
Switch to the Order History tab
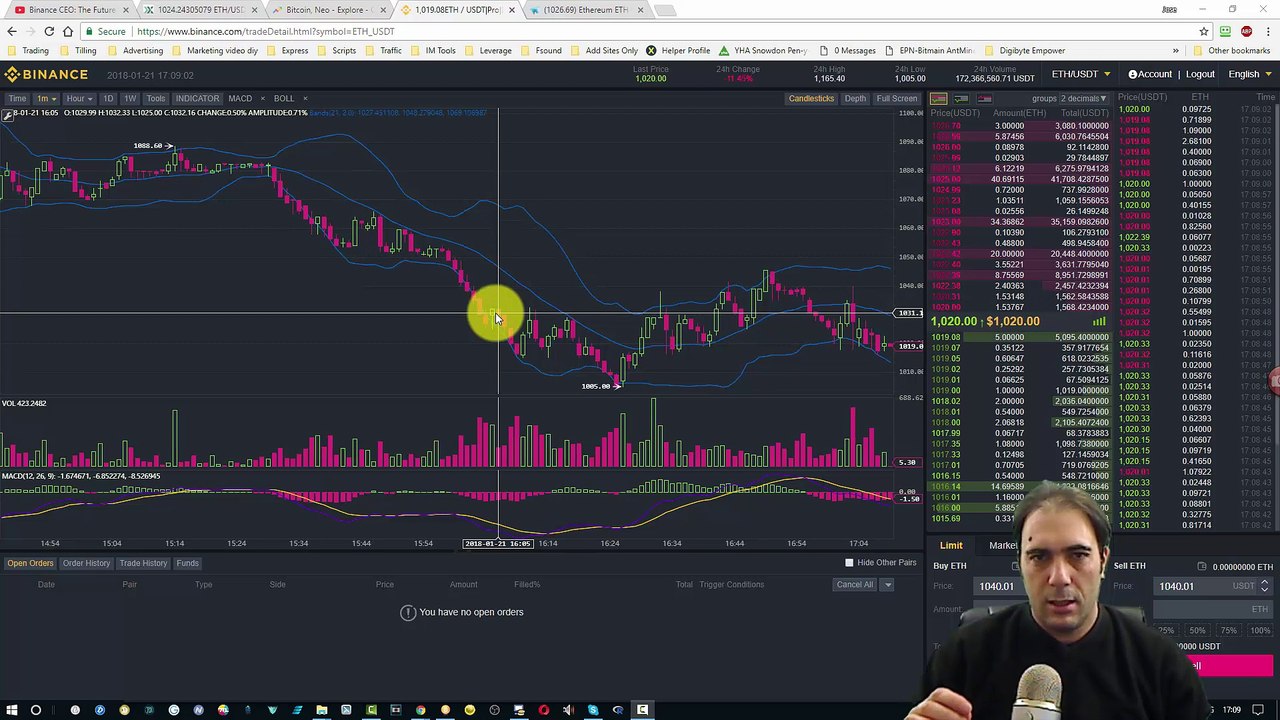86,563
